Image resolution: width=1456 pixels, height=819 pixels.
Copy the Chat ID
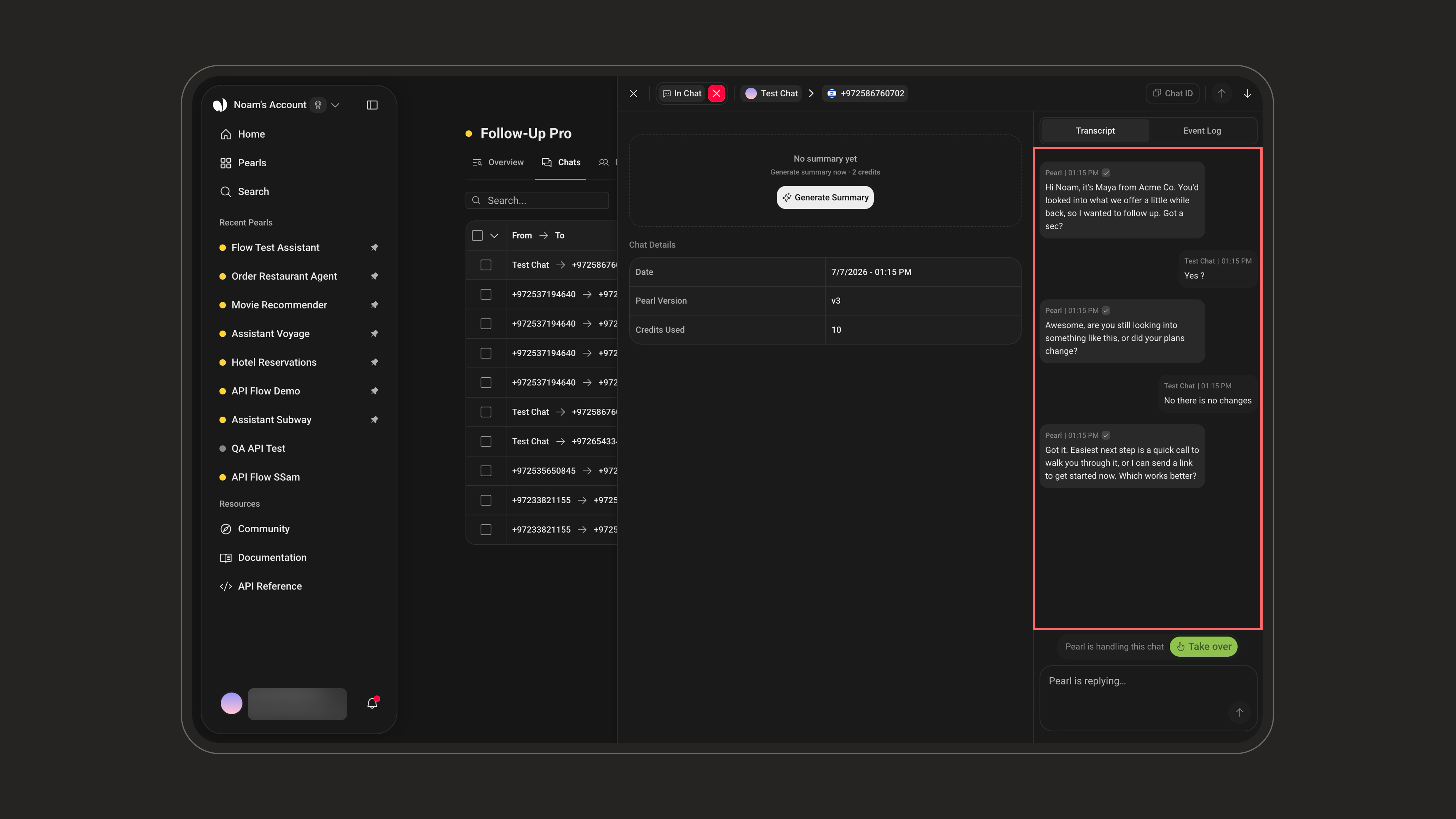(1173, 94)
